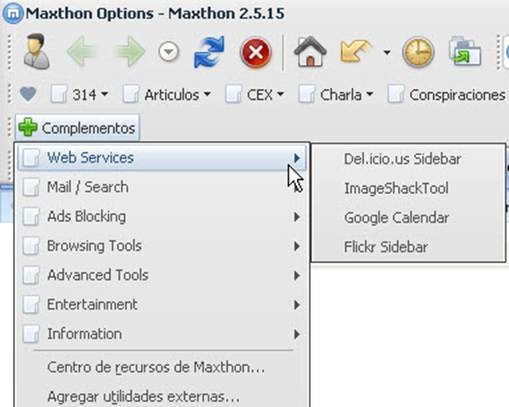Screen dimensions: 509x407
Task: Expand the Articulos bookmarks folder
Action: coord(167,95)
